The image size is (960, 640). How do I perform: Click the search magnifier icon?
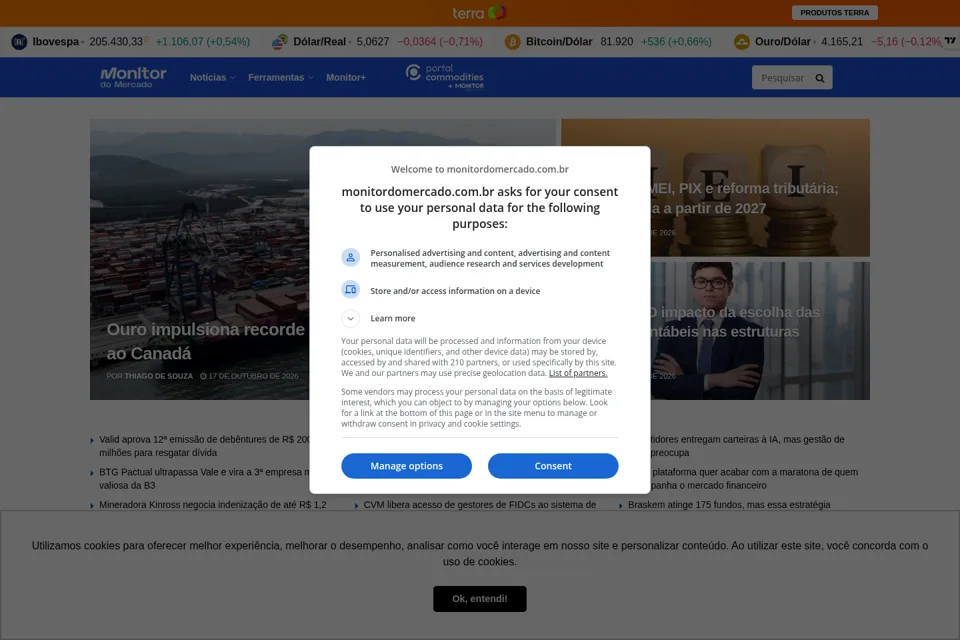820,78
